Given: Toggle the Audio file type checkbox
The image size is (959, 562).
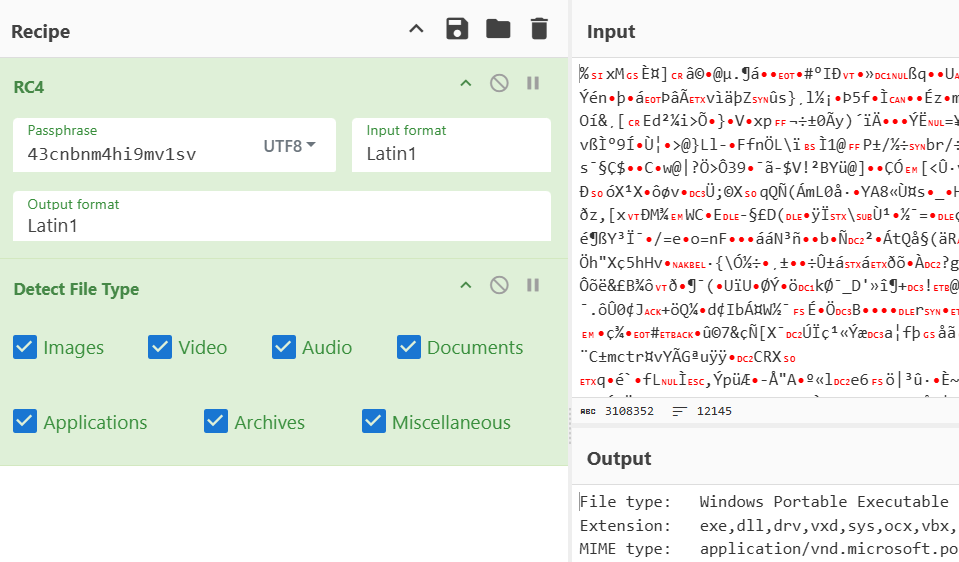Looking at the screenshot, I should click(284, 347).
